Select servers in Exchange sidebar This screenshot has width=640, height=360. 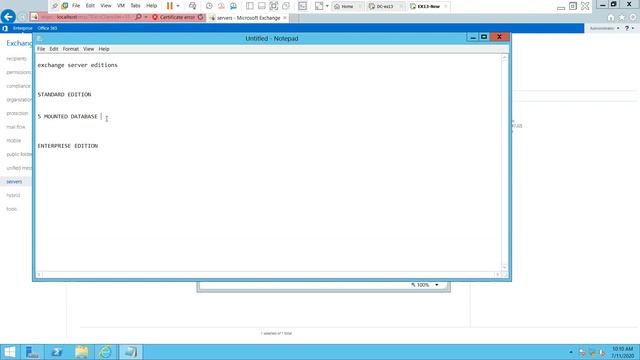point(14,182)
